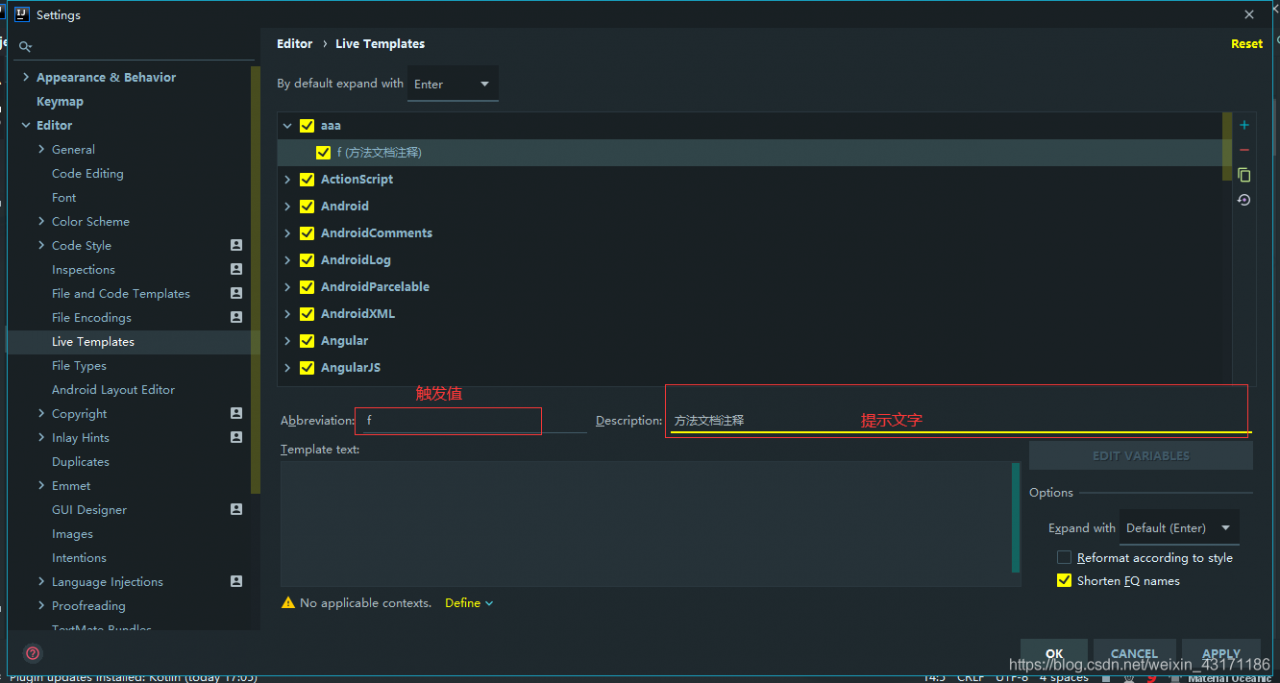
Task: Expand the Color Scheme node
Action: [x=41, y=221]
